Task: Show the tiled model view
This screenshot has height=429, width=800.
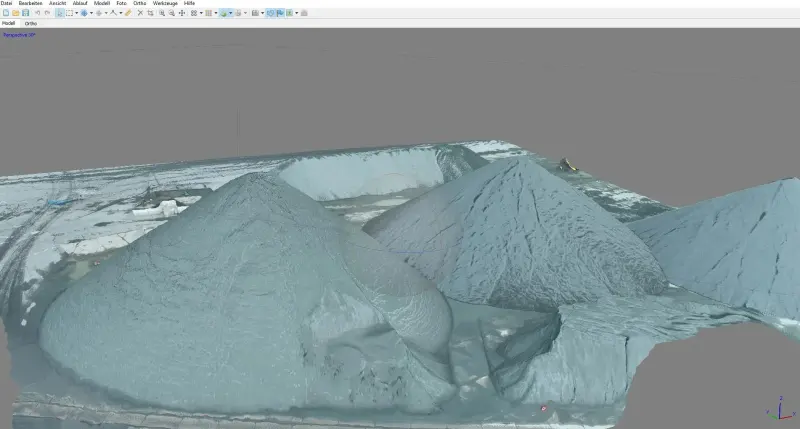Action: [x=238, y=13]
